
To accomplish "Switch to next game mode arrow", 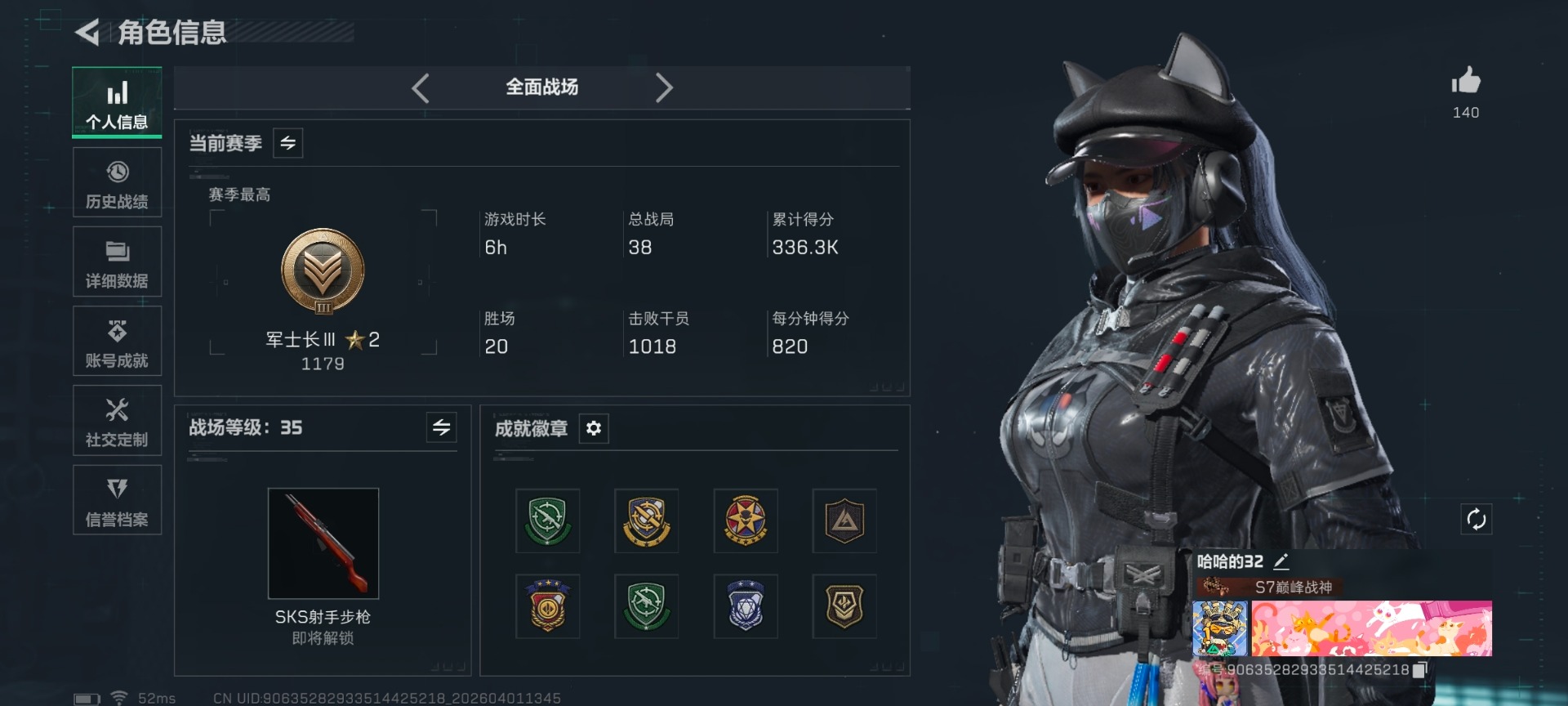I will [664, 87].
